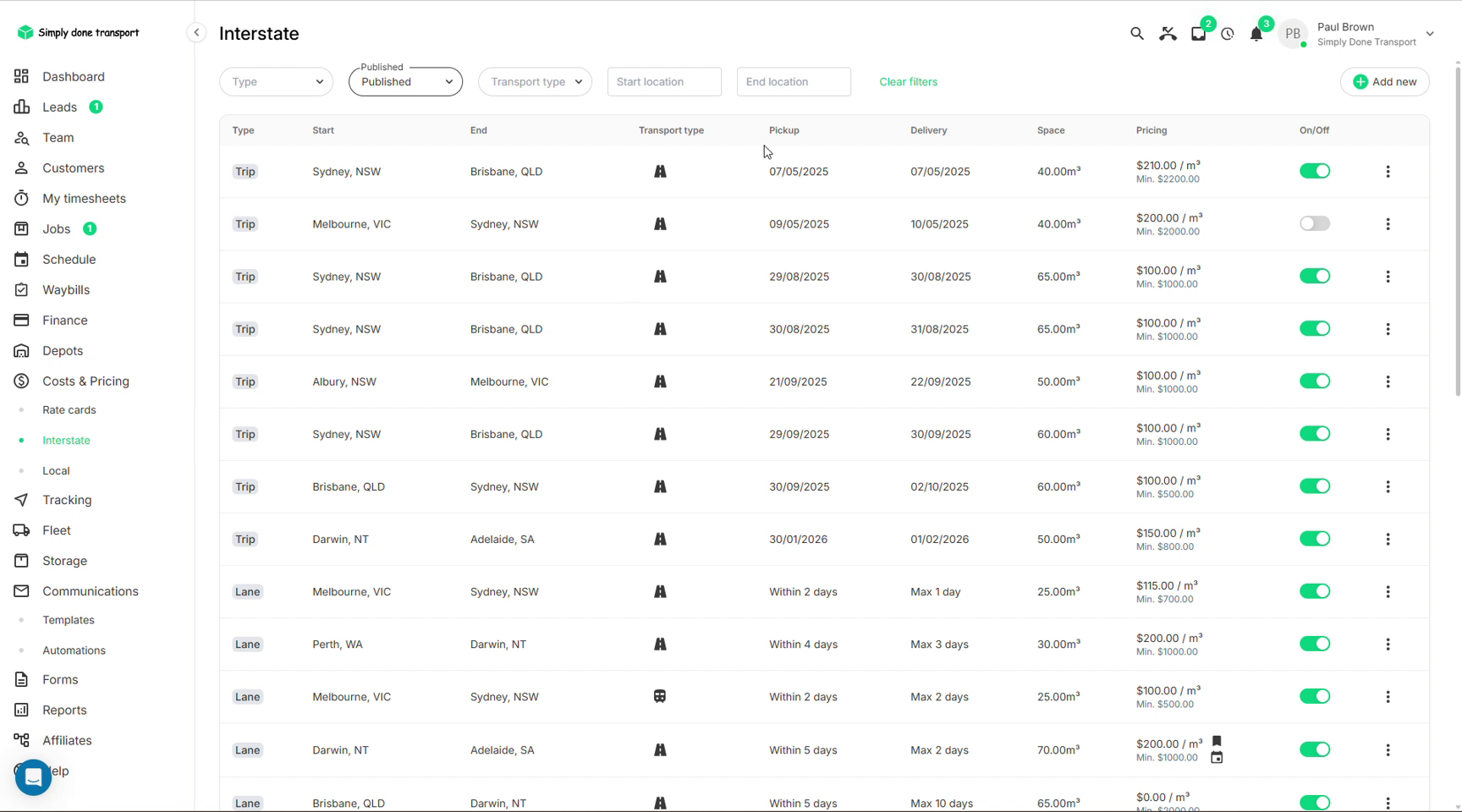1462x812 pixels.
Task: Toggle Brisbane to Sydney 30/09/2025 trip
Action: tap(1315, 486)
